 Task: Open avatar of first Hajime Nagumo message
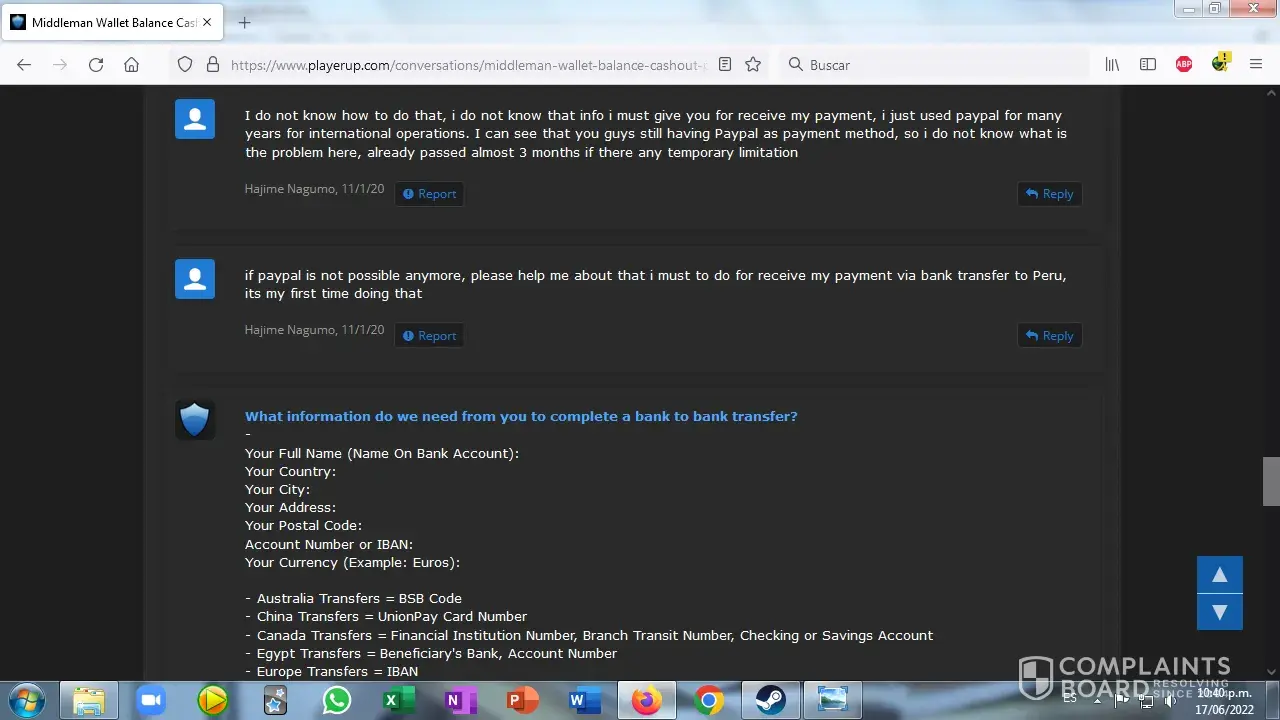point(195,119)
